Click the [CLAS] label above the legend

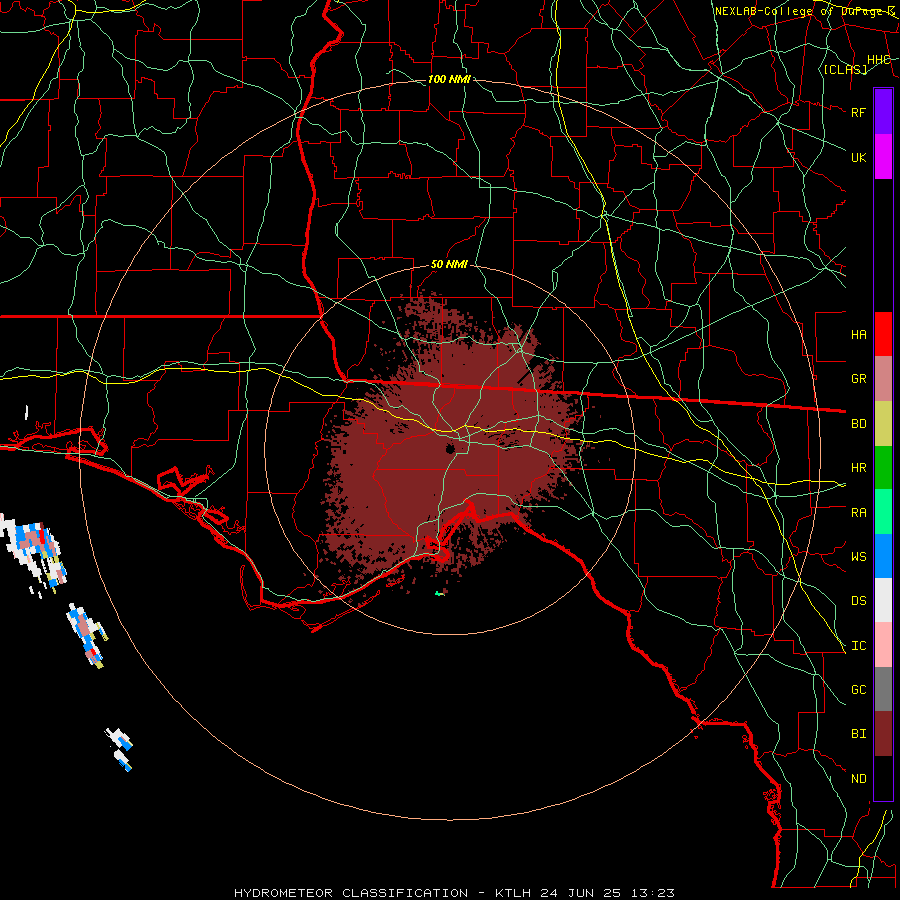(x=845, y=69)
